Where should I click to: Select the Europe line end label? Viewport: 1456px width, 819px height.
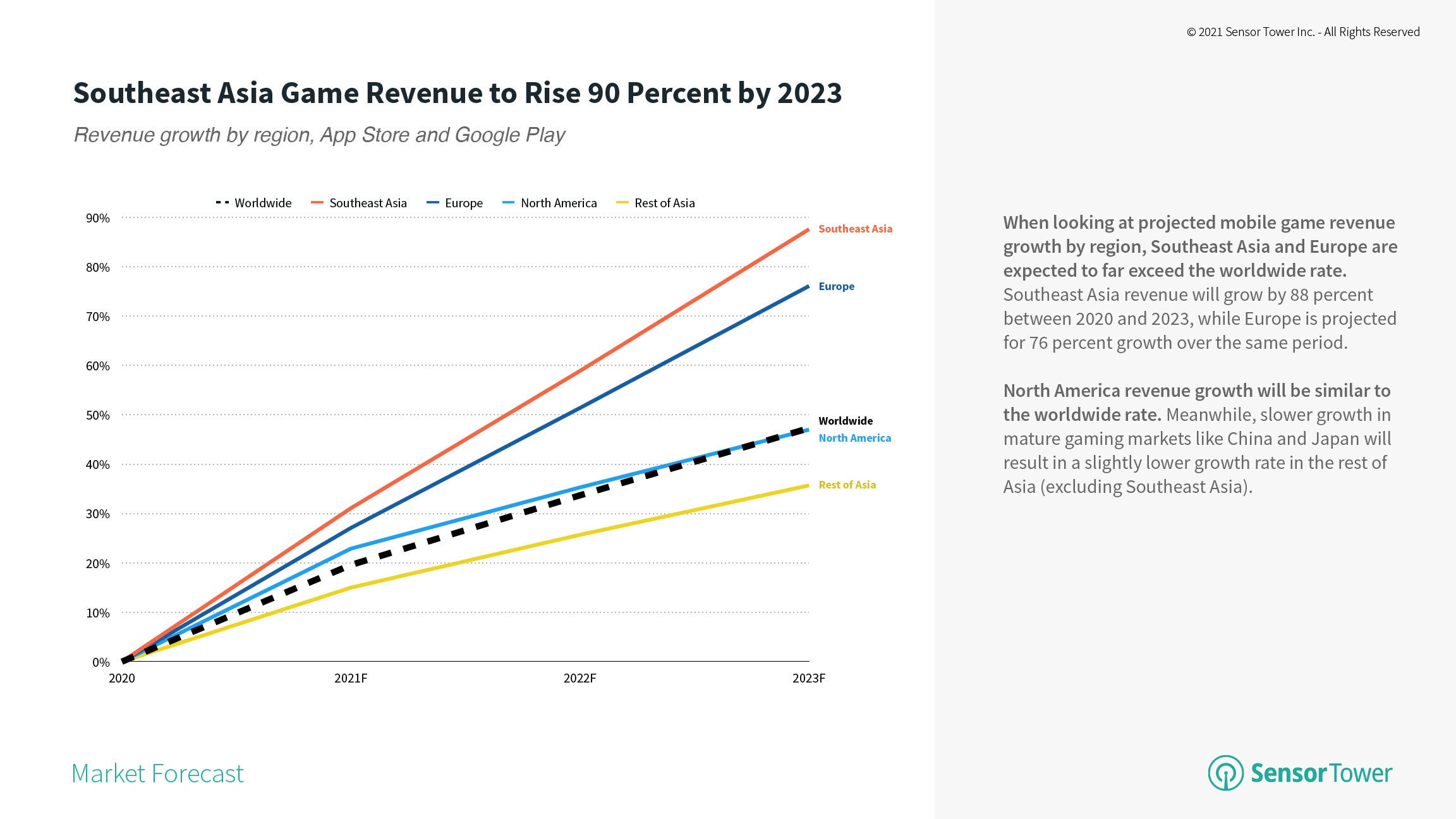[x=836, y=286]
